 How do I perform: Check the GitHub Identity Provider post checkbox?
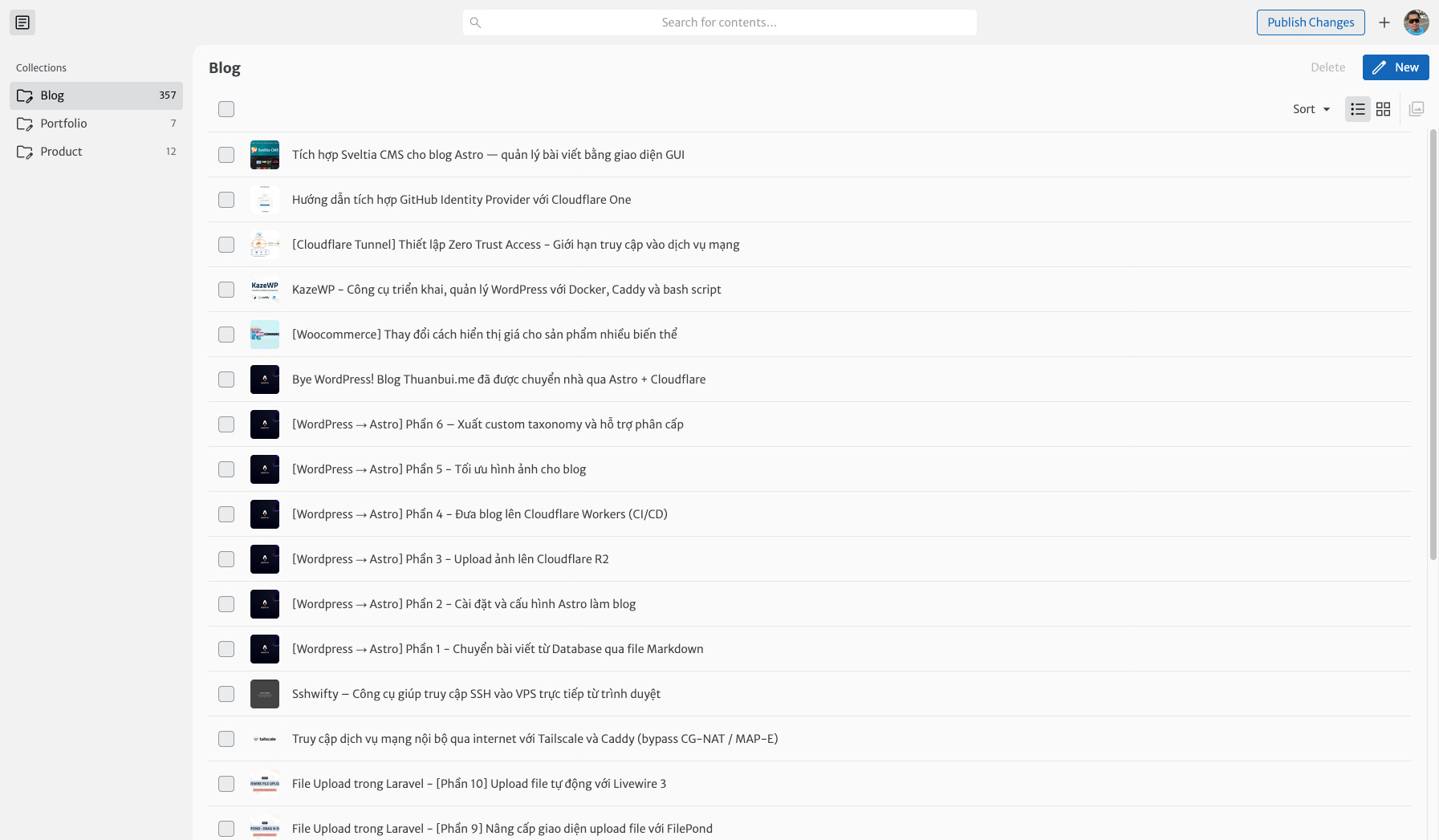coord(226,200)
